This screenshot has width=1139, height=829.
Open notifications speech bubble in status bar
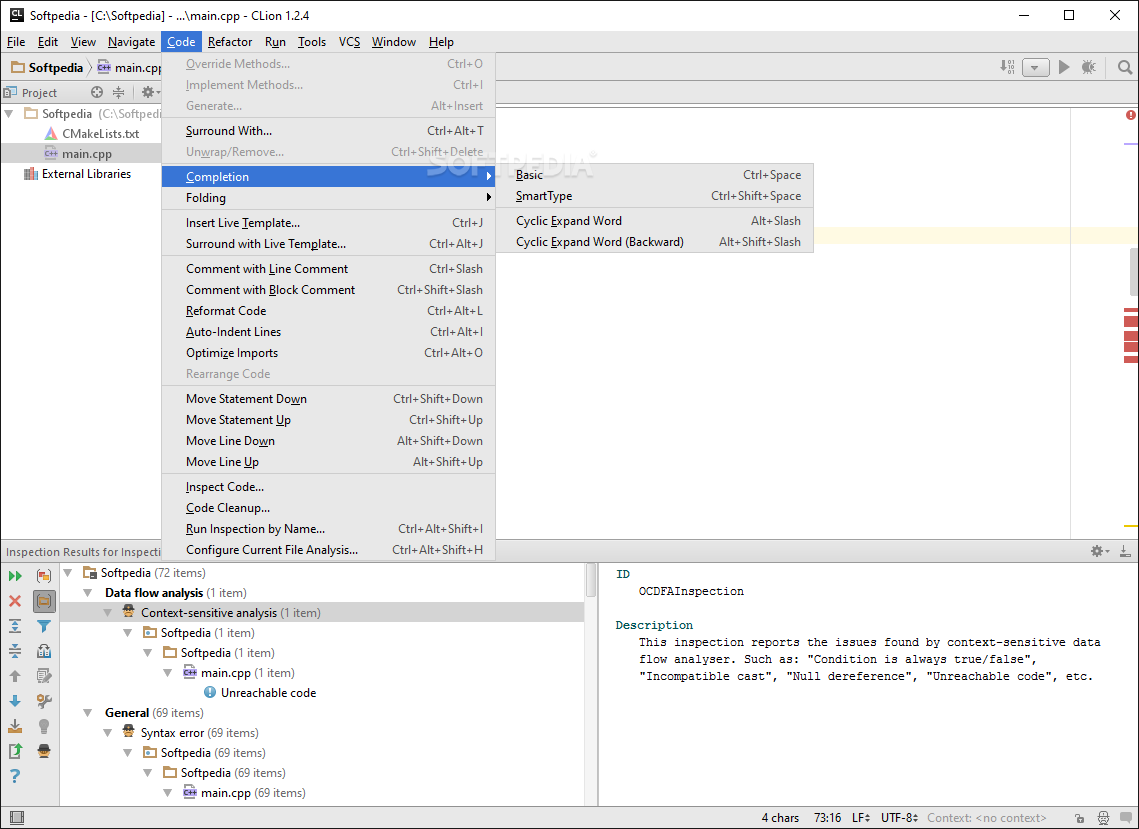pyautogui.click(x=1126, y=818)
